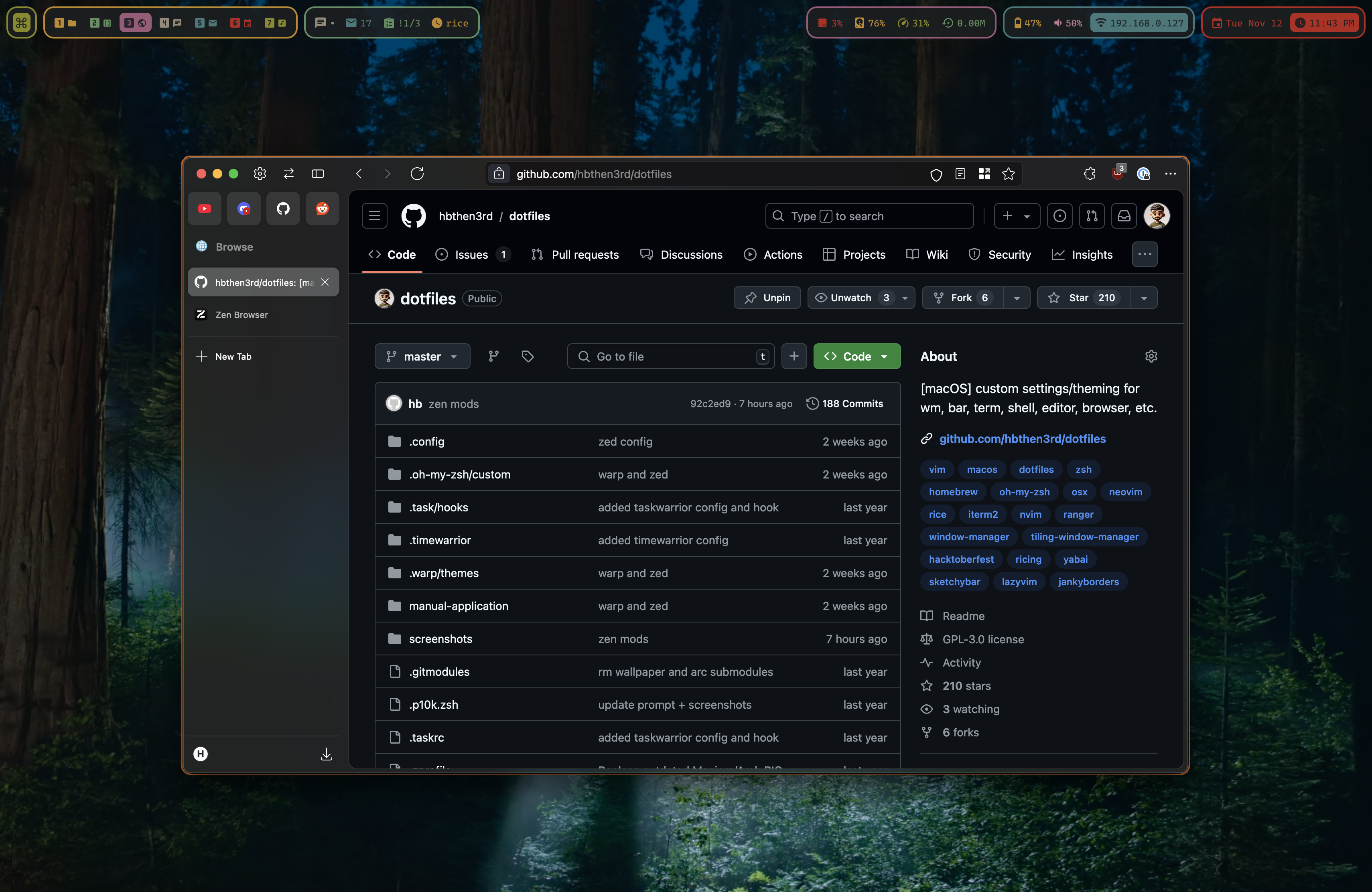Open the YouTube pinned tab
Image resolution: width=1372 pixels, height=892 pixels.
(x=205, y=209)
